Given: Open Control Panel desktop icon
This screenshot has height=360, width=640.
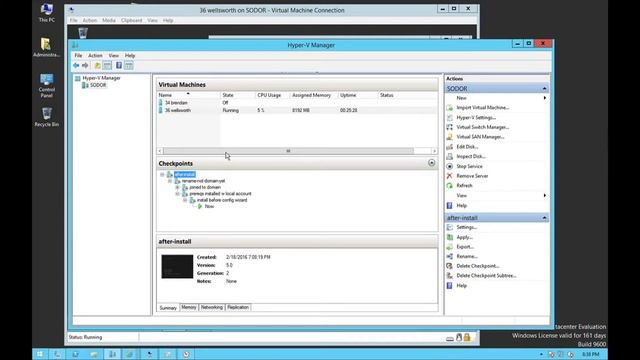Looking at the screenshot, I should 47,85.
